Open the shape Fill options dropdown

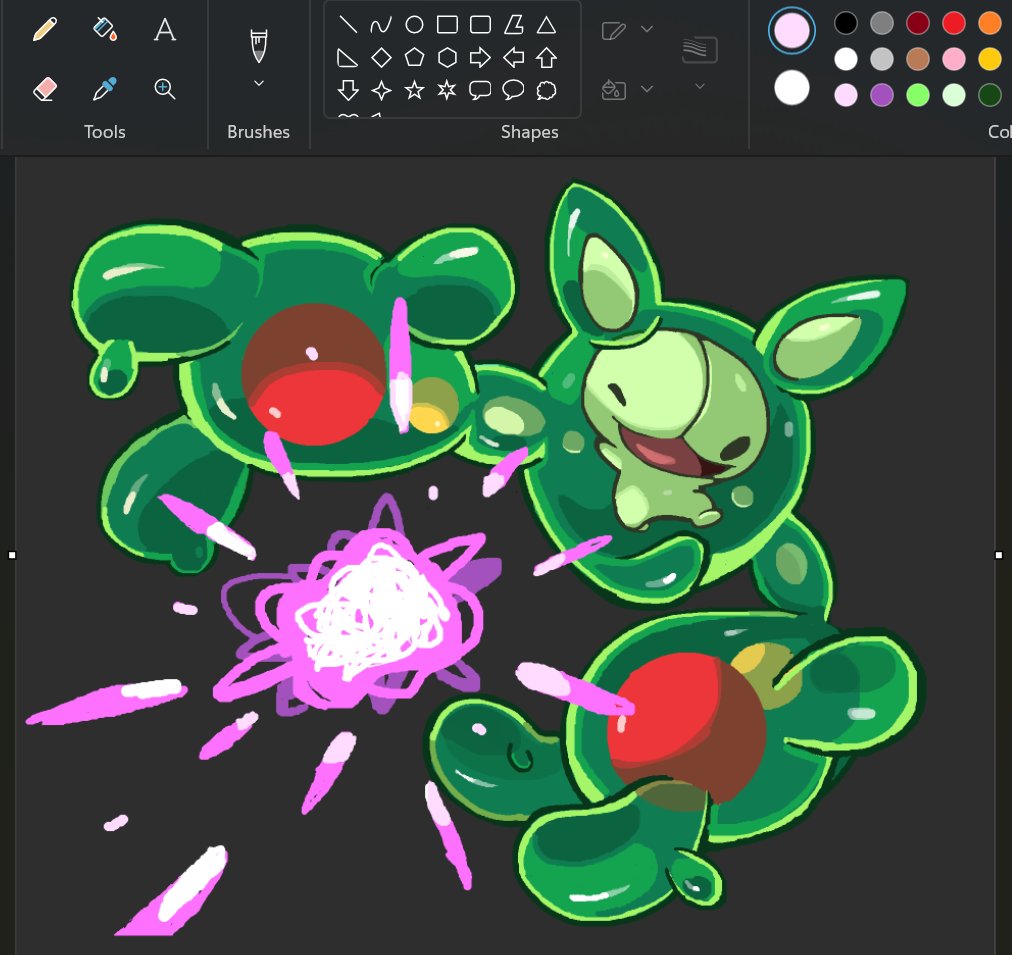[x=647, y=89]
